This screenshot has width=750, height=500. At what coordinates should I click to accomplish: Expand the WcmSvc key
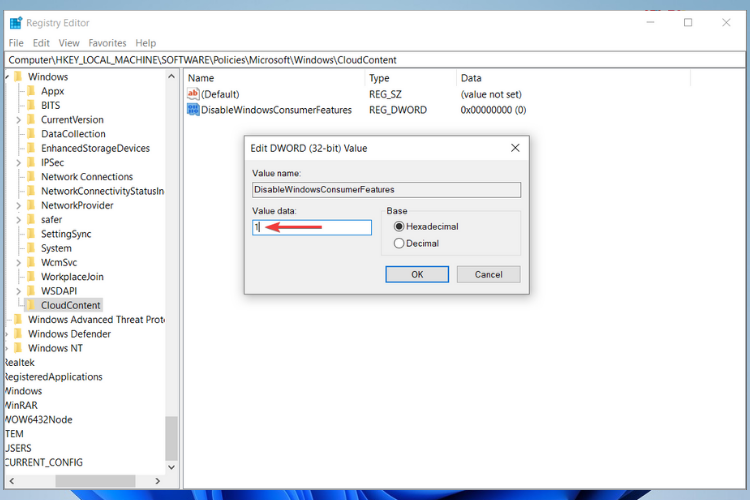tap(18, 263)
